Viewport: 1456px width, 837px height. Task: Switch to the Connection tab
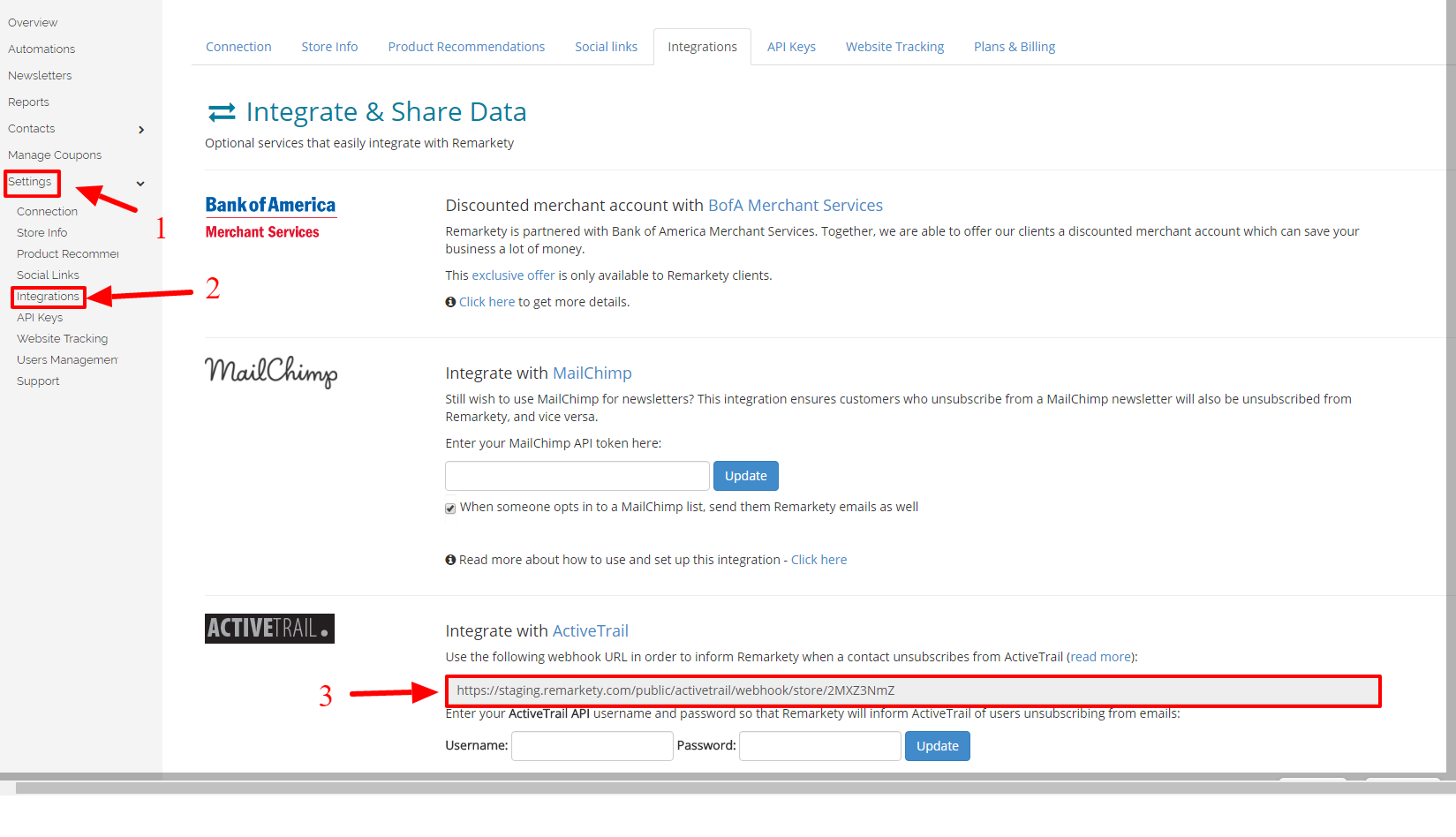pyautogui.click(x=238, y=47)
